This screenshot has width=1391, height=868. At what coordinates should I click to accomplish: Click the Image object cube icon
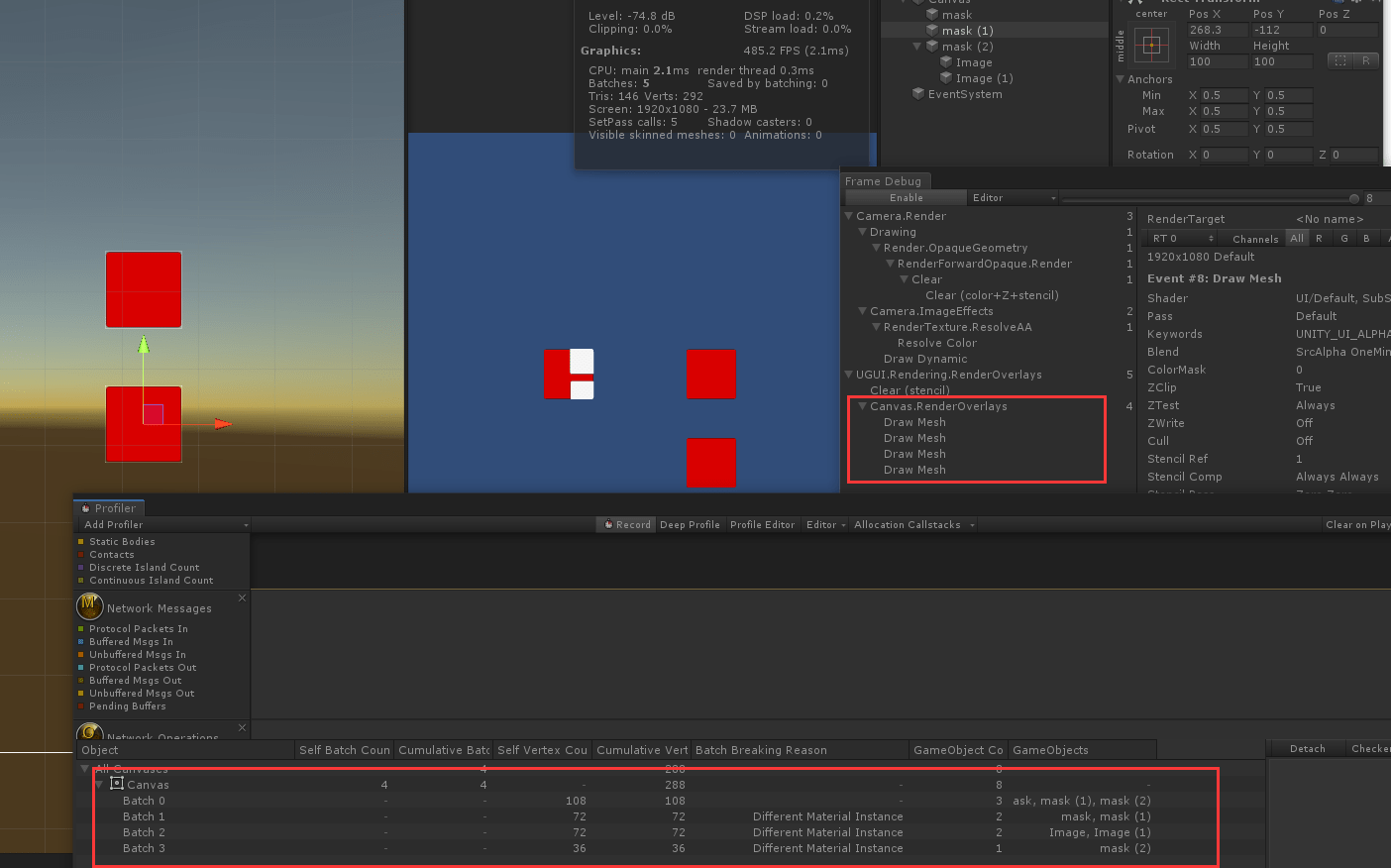(946, 62)
